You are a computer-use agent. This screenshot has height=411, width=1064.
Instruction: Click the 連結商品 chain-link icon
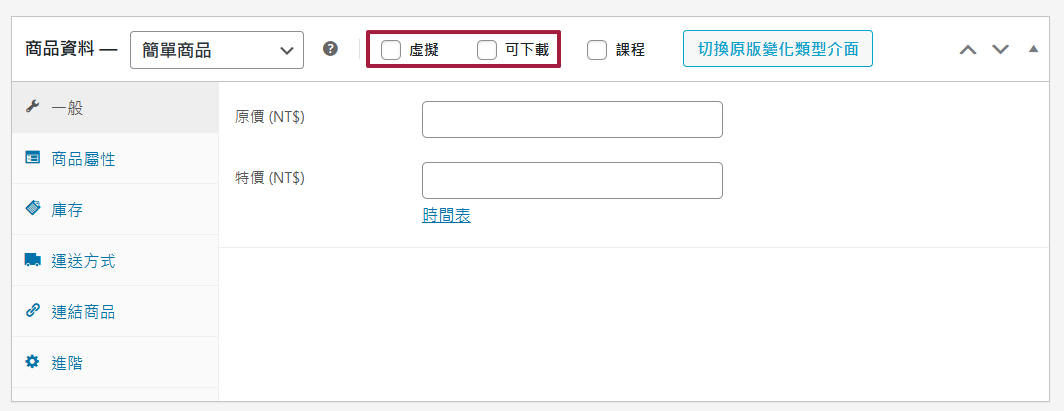[x=32, y=311]
